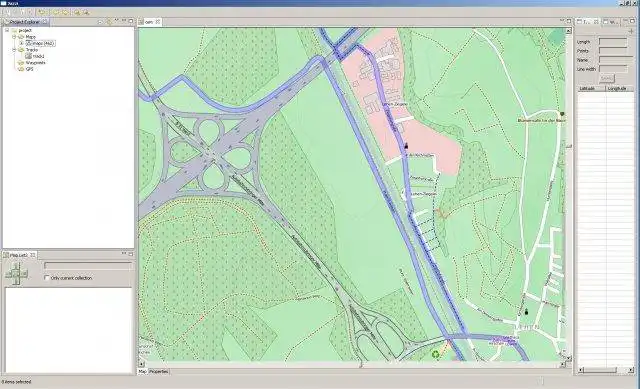Screen dimensions: 640x389
Task: Click the center of the navigation pad
Action: pos(16,274)
